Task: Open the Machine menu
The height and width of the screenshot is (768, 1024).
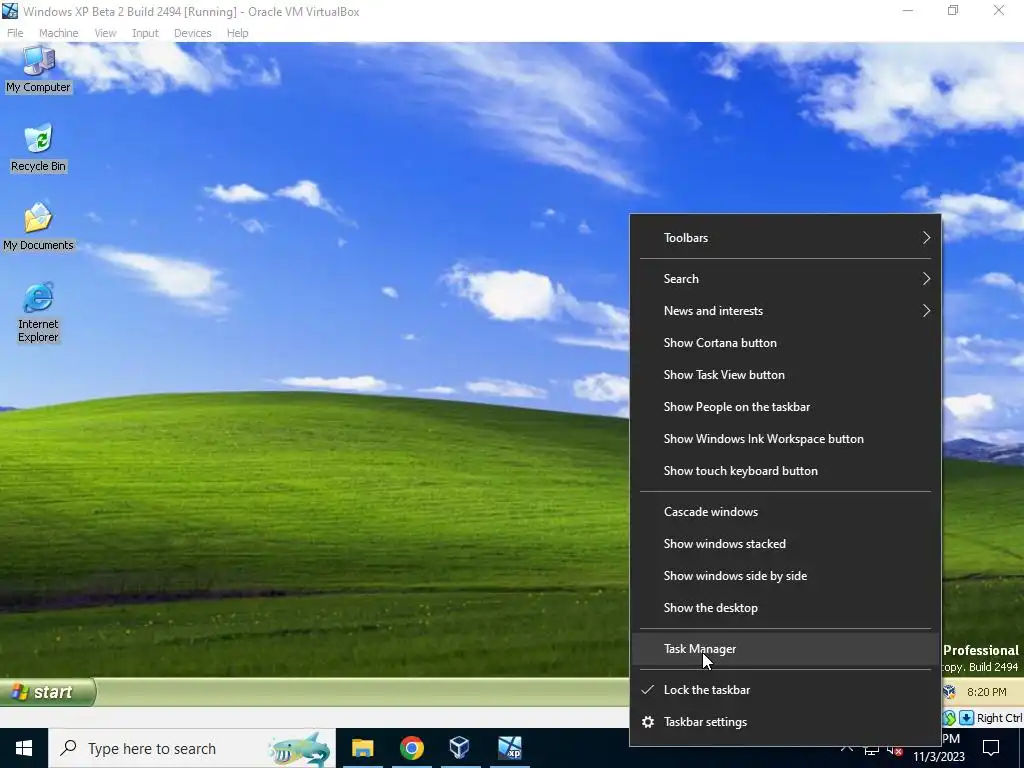Action: click(x=59, y=33)
